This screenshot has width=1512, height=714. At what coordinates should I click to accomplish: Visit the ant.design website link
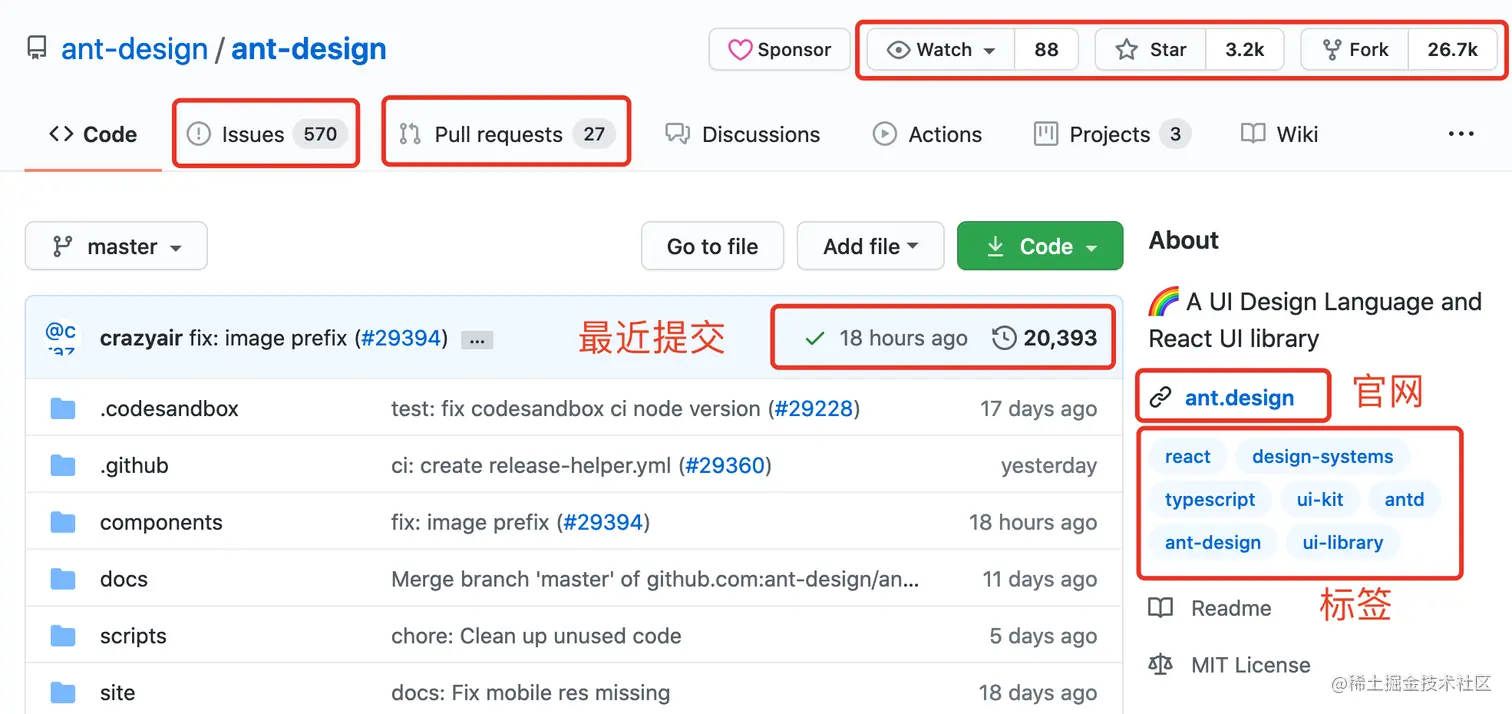[1239, 398]
